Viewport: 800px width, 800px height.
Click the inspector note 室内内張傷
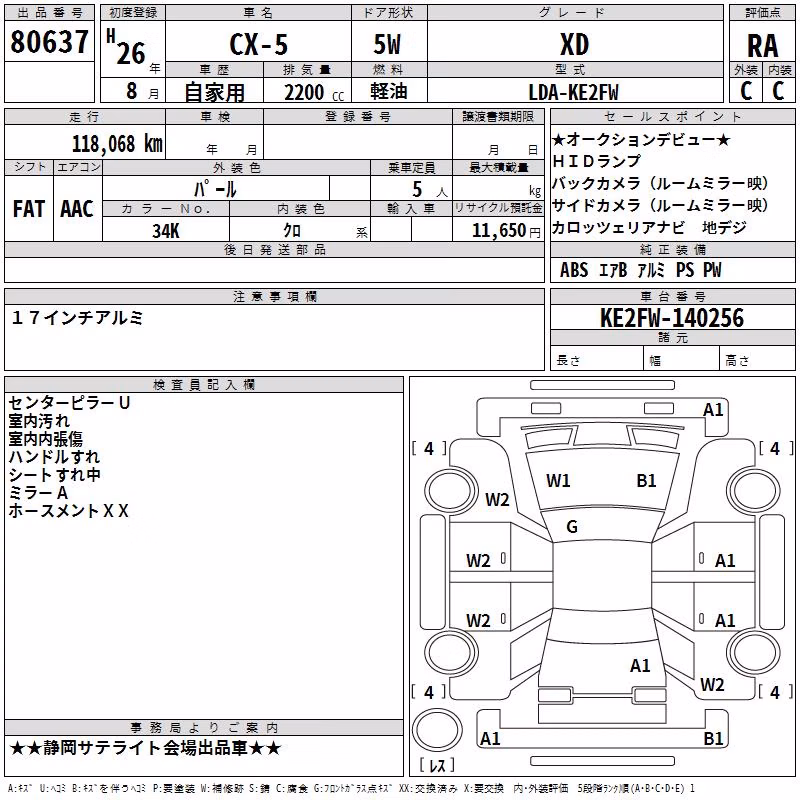coord(45,439)
